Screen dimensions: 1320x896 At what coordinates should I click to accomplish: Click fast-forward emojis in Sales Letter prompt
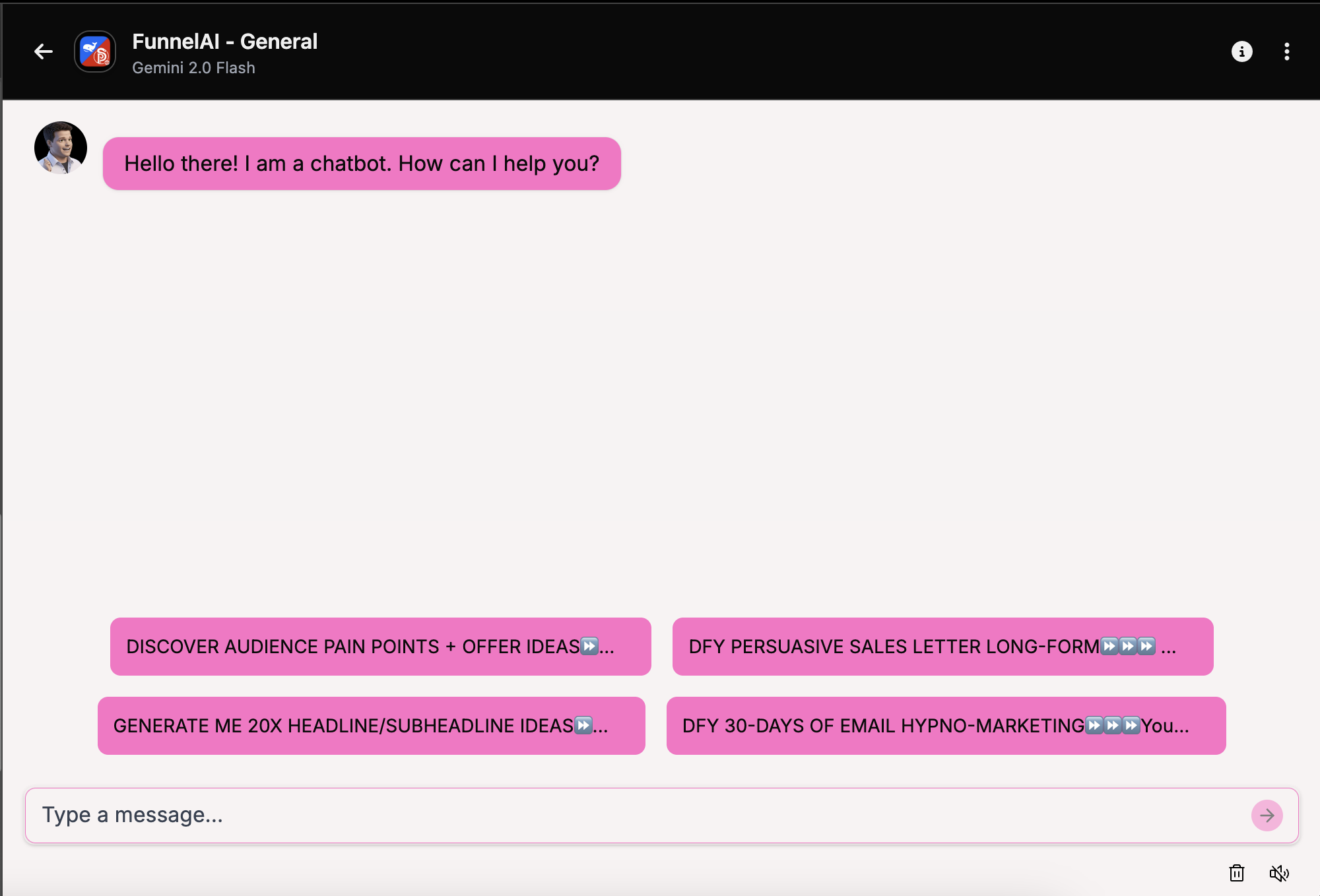(x=1128, y=646)
